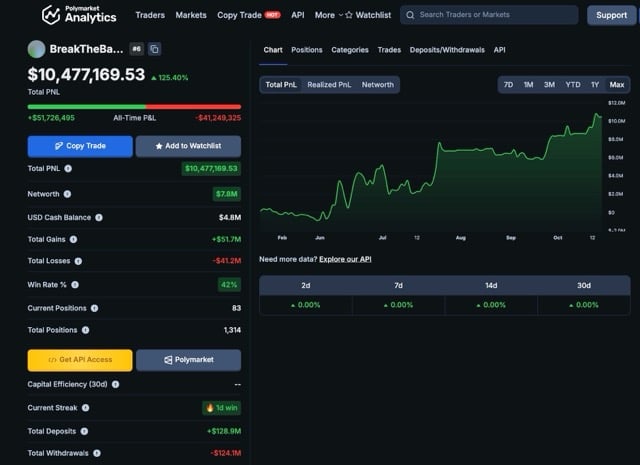Set chart range to 3M

[549, 85]
